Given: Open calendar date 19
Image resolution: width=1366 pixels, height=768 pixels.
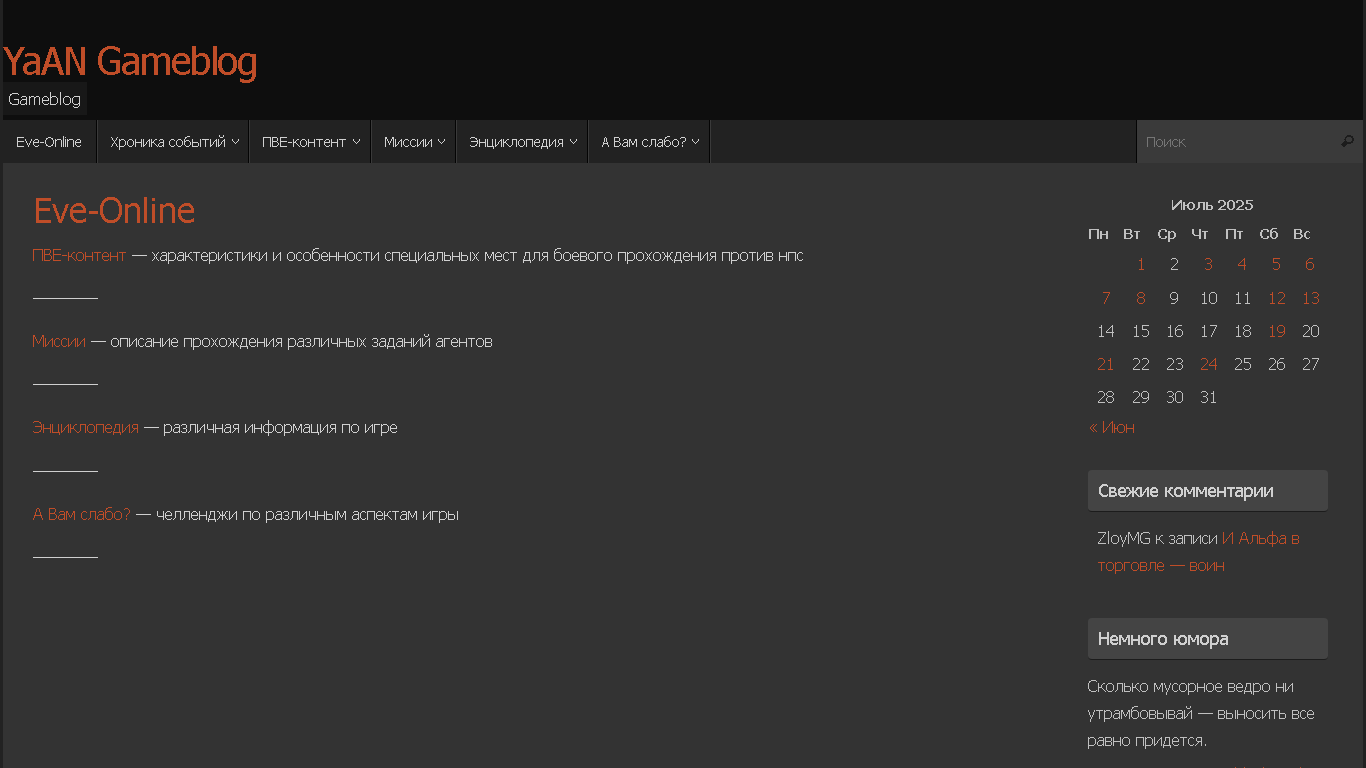Looking at the screenshot, I should click(1277, 331).
